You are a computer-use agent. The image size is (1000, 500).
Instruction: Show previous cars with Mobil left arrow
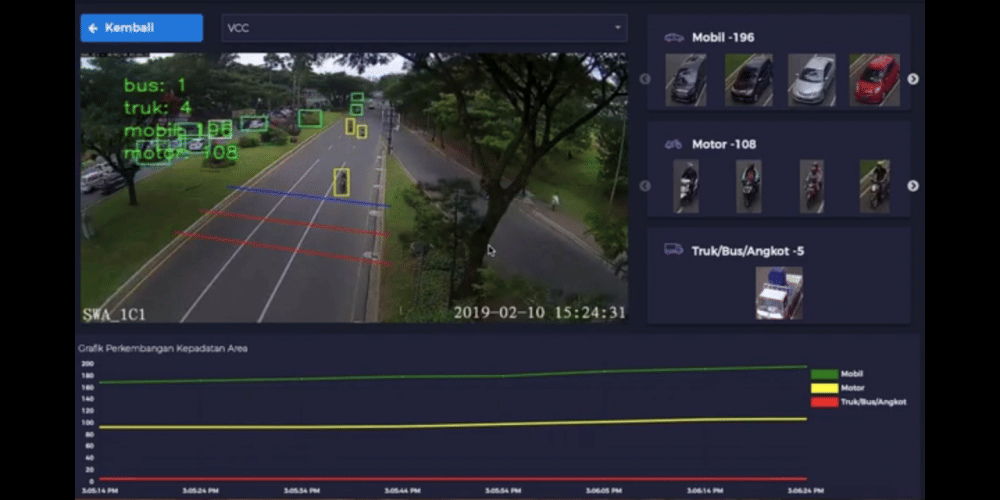pyautogui.click(x=645, y=79)
